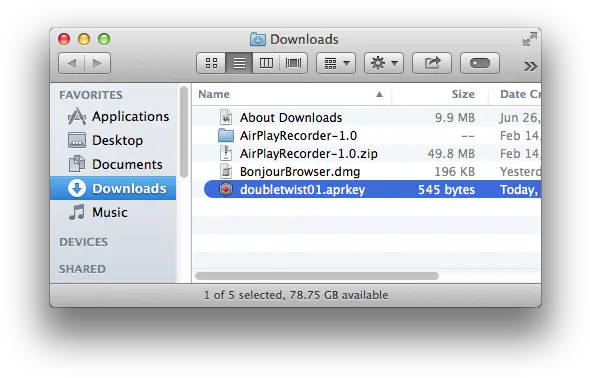Select the About Downloads file

[x=367, y=117]
